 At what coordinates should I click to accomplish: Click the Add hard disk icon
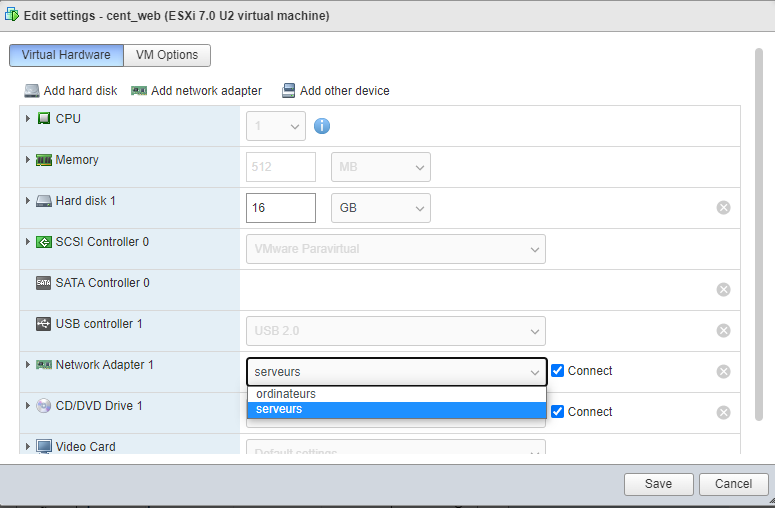click(32, 91)
